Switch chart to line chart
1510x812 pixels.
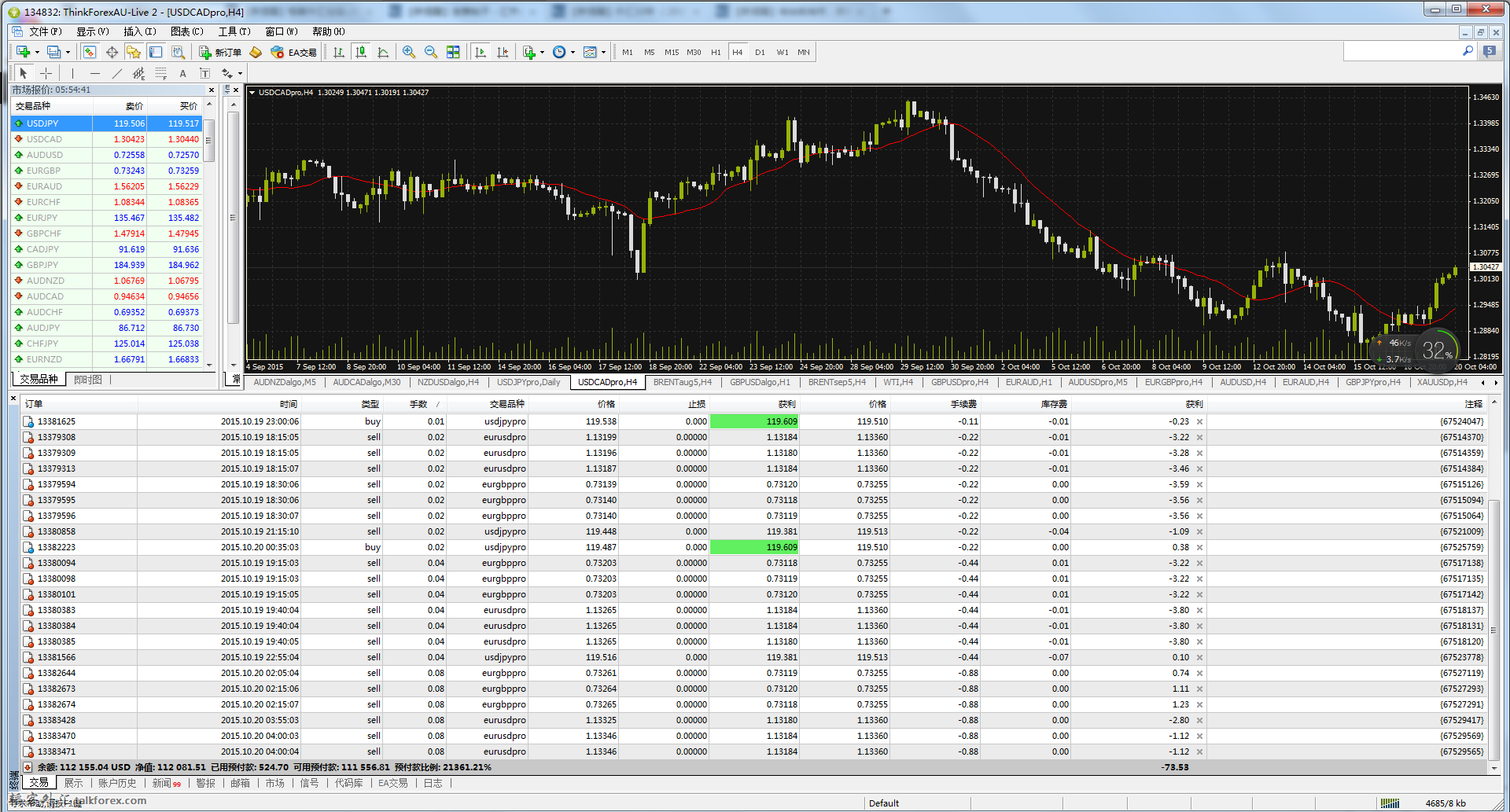tap(383, 52)
